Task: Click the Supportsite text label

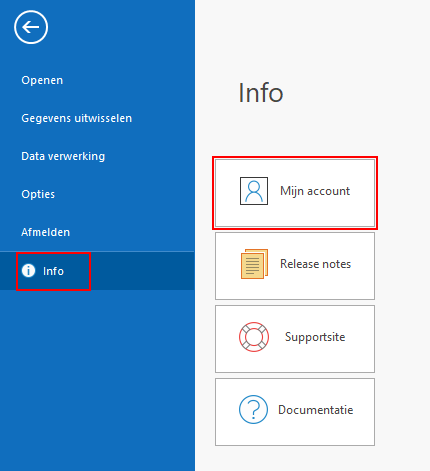Action: click(x=315, y=337)
